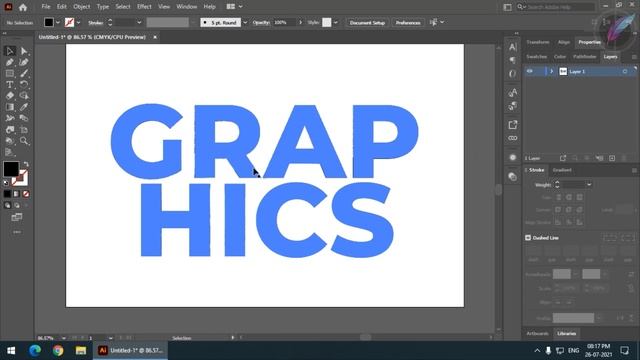
Task: Select the Gradient tool
Action: click(x=10, y=107)
